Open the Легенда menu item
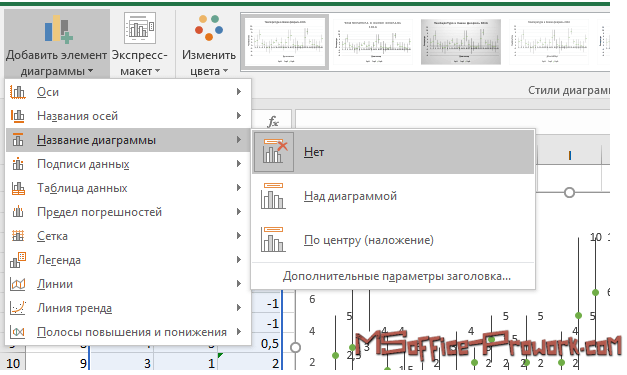627x375 pixels. 128,260
